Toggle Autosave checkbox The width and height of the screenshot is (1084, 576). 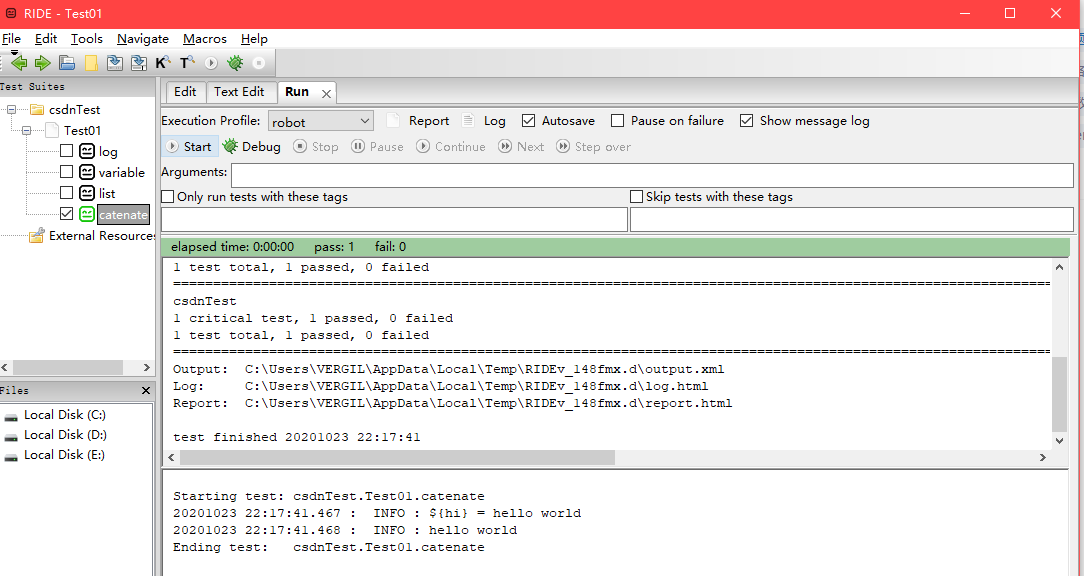528,120
